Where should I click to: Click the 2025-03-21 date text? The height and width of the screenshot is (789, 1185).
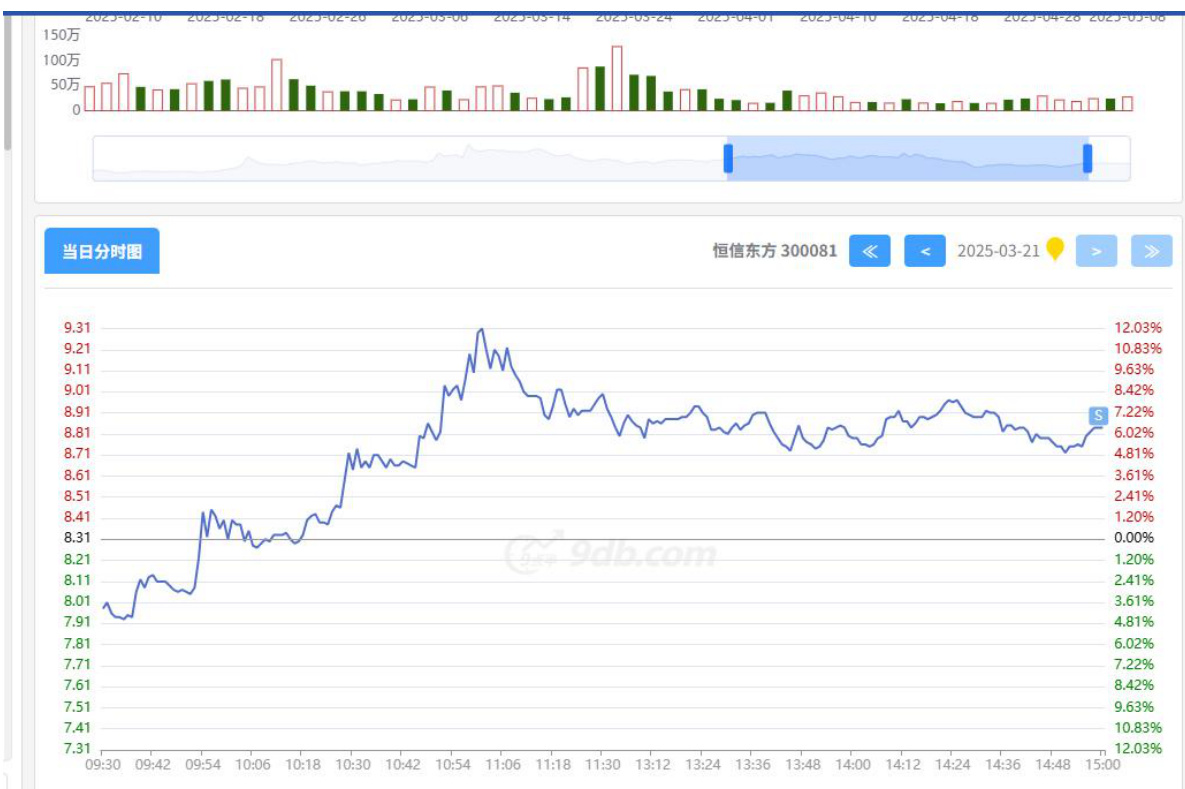pyautogui.click(x=999, y=251)
